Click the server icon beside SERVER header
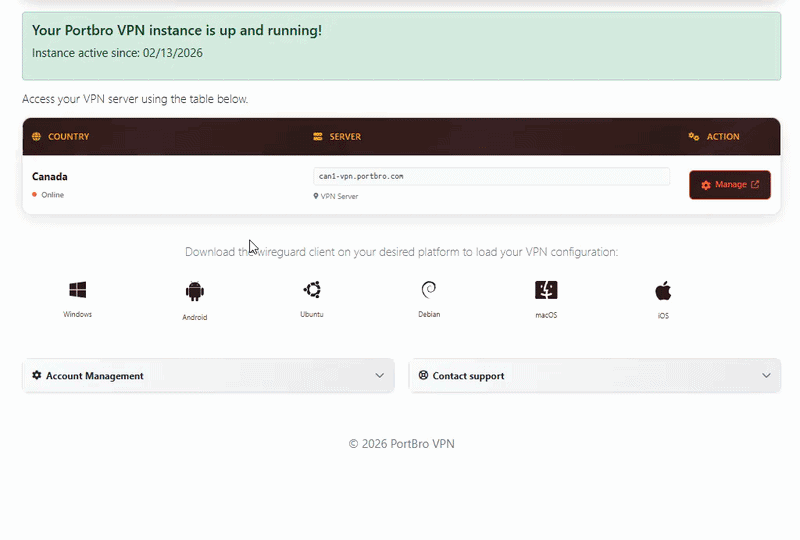The image size is (800, 540). pyautogui.click(x=318, y=136)
